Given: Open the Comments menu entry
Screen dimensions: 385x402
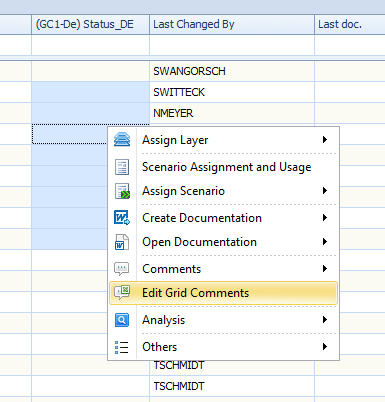Looking at the screenshot, I should (223, 269).
